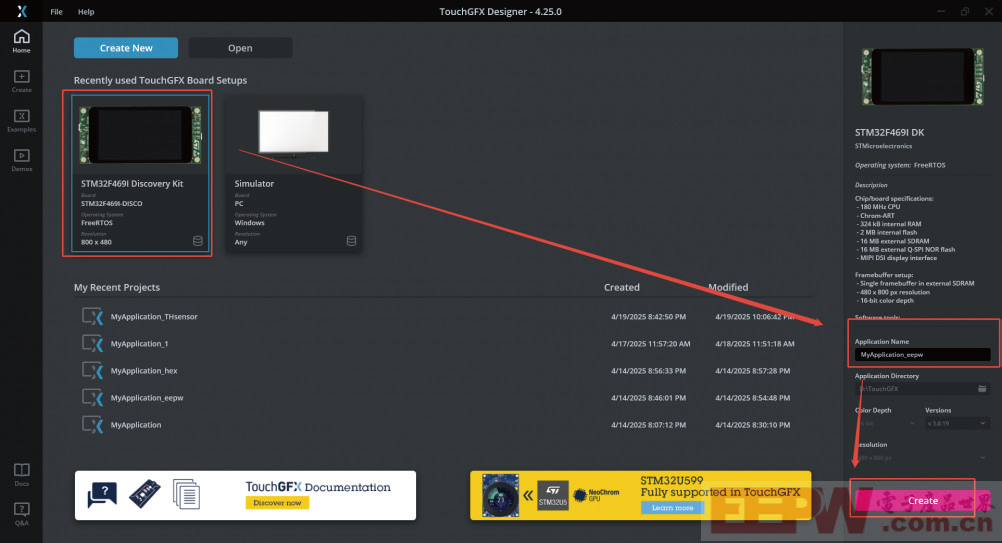The height and width of the screenshot is (543, 1002).
Task: Open Q&A from the sidebar
Action: click(21, 514)
